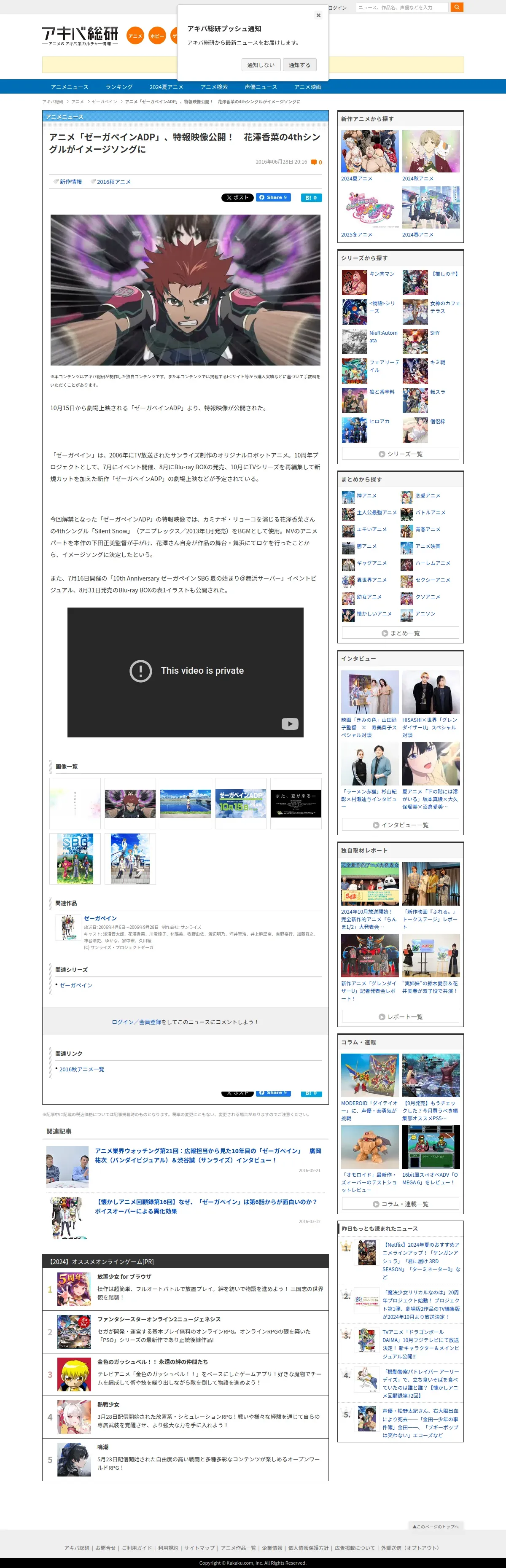Open the 狼と香辛料 series icon
Viewport: 506px width, 1568px height.
point(354,401)
